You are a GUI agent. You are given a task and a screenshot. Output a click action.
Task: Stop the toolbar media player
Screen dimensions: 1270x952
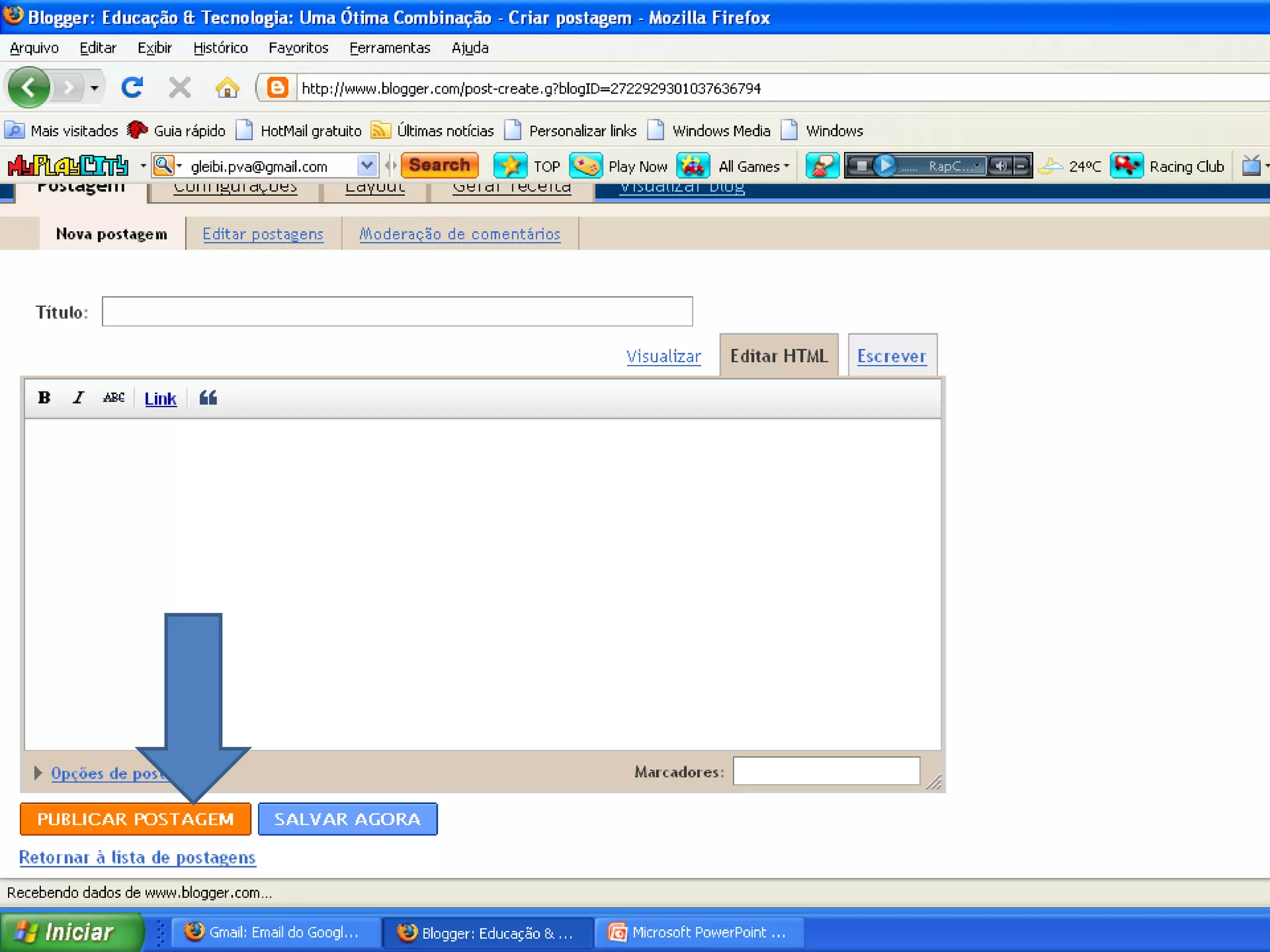861,166
